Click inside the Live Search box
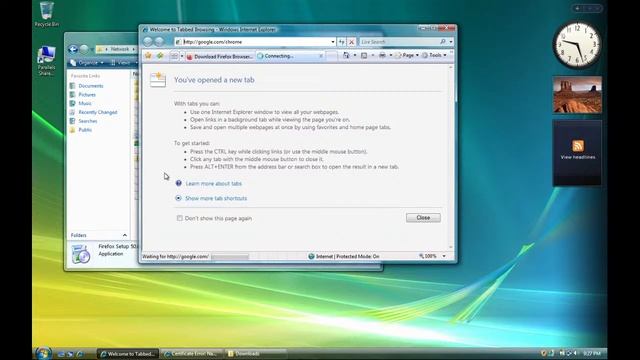Screen dimensions: 640x360 (x=399, y=42)
